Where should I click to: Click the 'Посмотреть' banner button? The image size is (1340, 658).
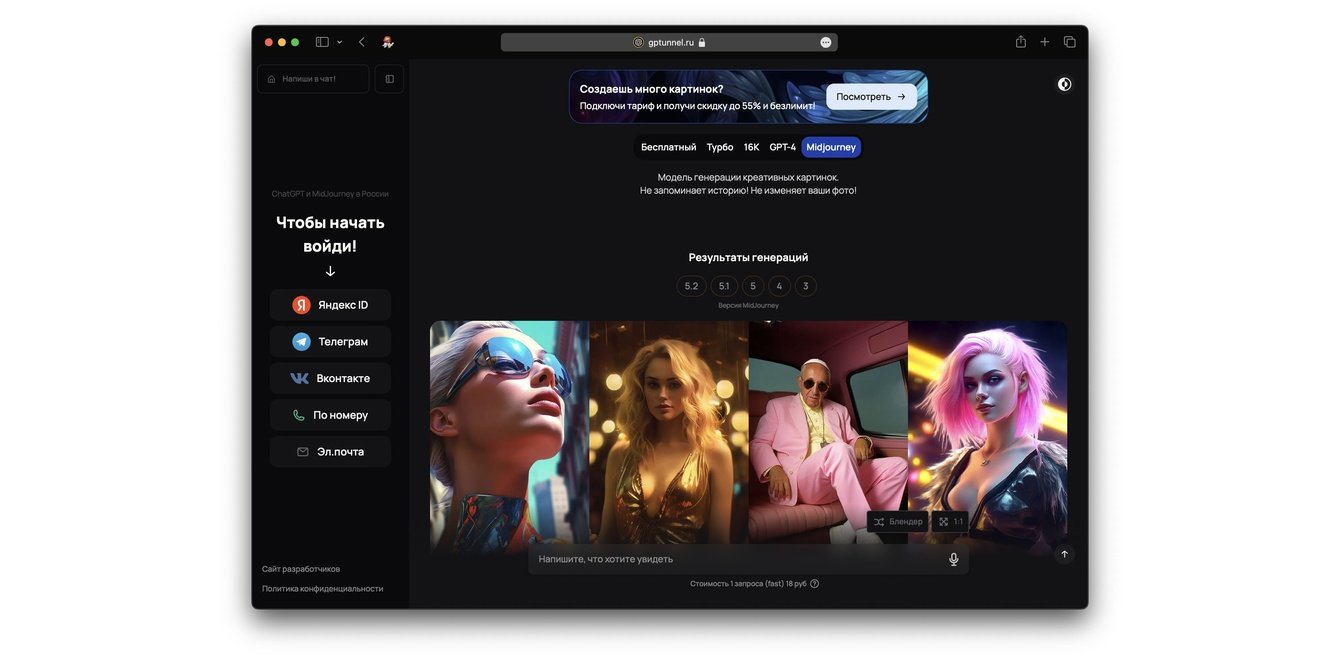point(871,97)
